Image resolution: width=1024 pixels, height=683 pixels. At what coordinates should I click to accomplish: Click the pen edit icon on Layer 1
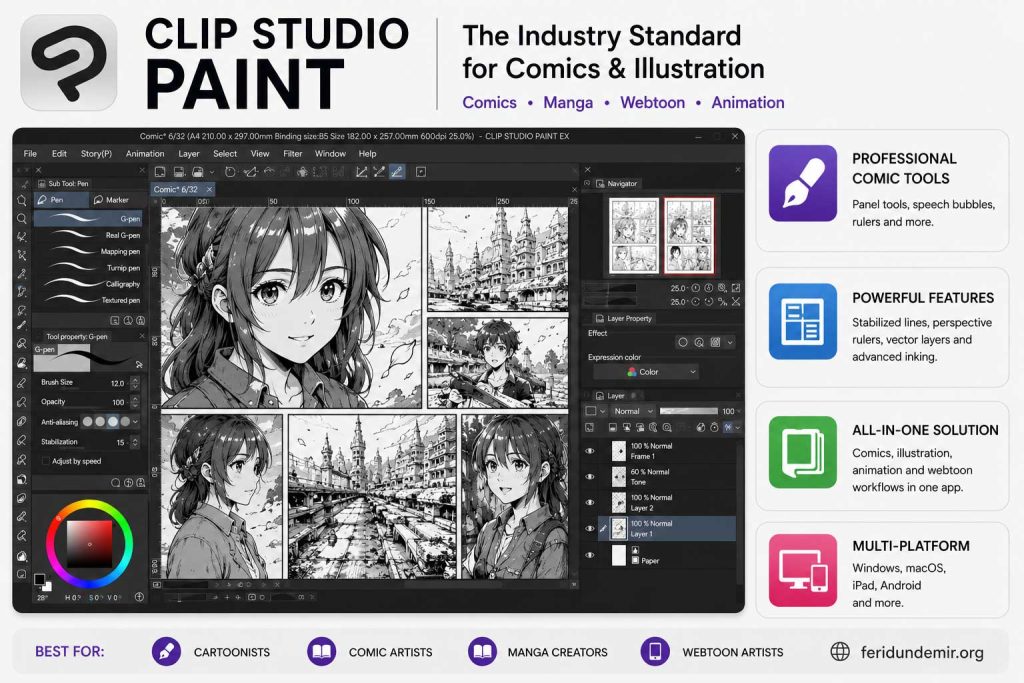tap(603, 528)
